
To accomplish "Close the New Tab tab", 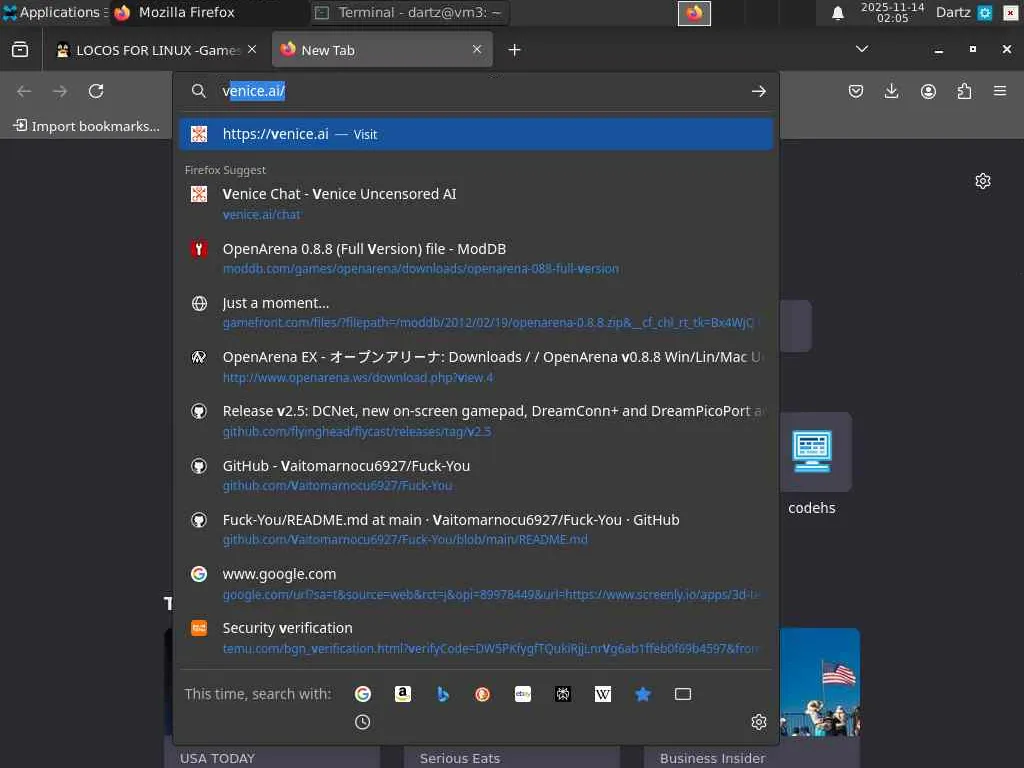I will [477, 50].
